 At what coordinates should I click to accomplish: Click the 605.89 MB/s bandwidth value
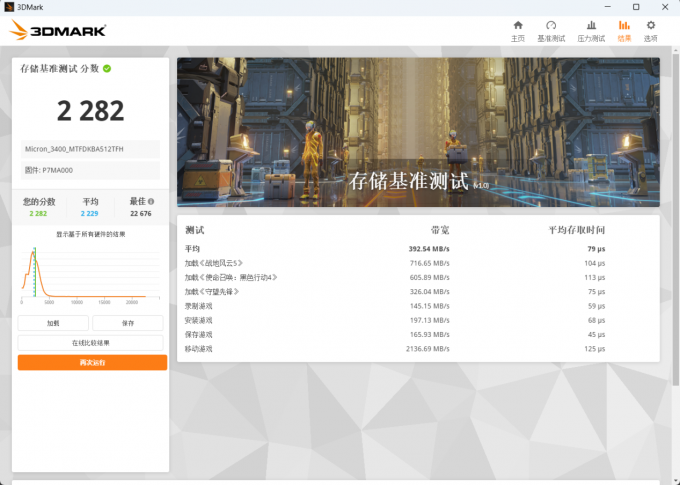click(429, 278)
